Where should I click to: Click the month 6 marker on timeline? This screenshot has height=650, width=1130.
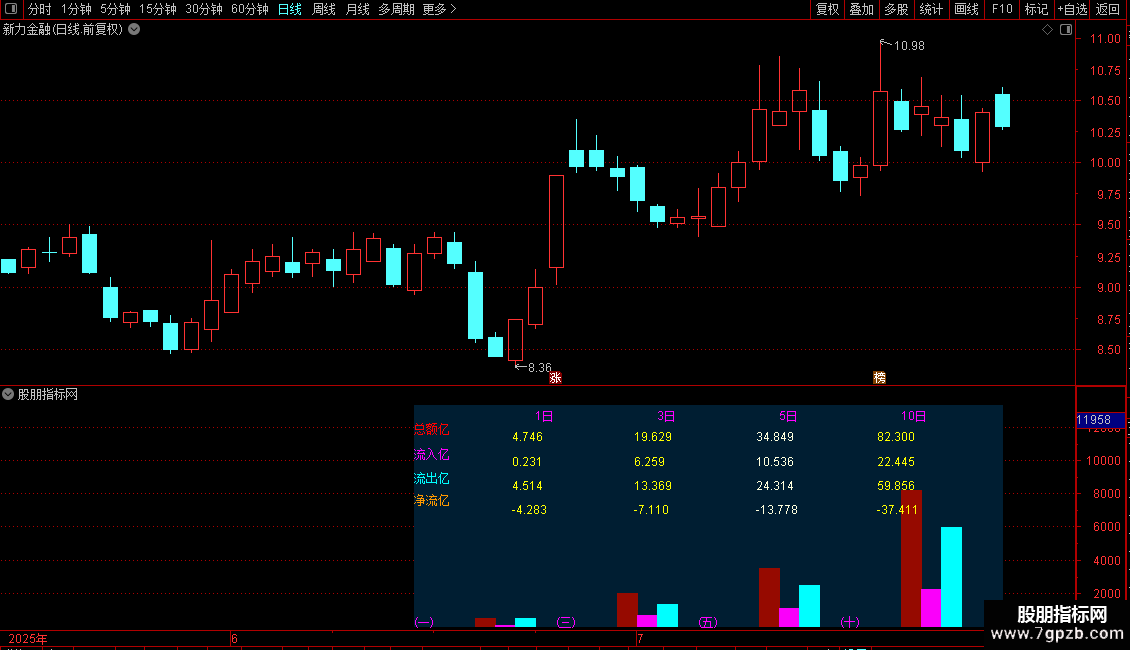tap(234, 638)
